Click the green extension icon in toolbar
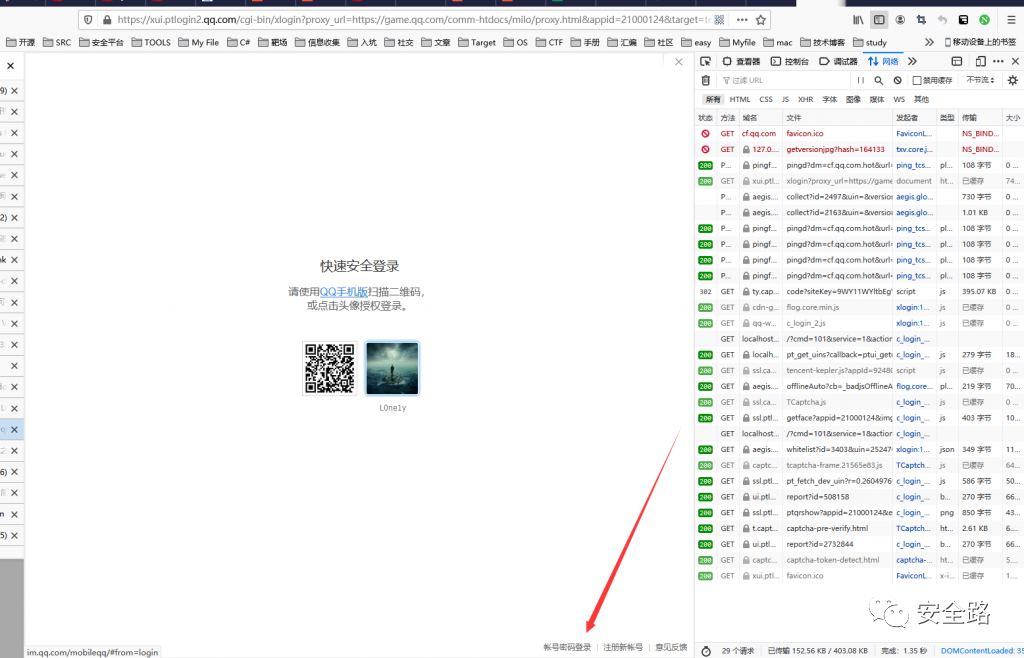Screen dimensions: 1024x658 coord(984,19)
